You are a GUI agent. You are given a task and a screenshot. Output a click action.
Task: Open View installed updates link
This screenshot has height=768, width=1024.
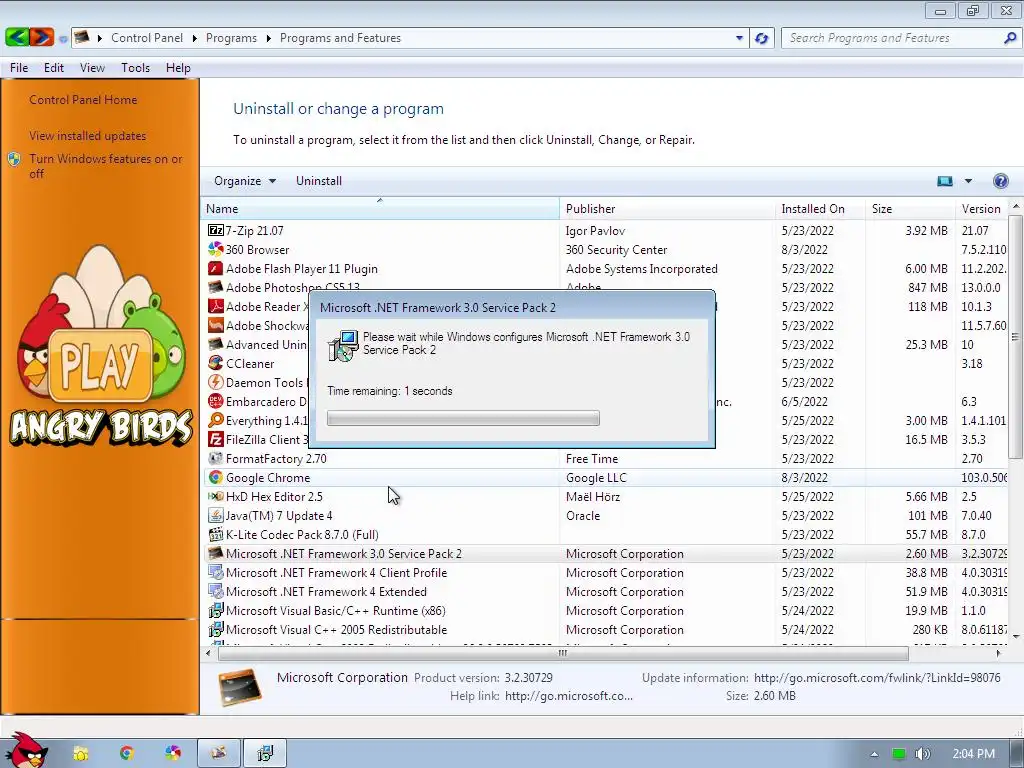tap(88, 136)
